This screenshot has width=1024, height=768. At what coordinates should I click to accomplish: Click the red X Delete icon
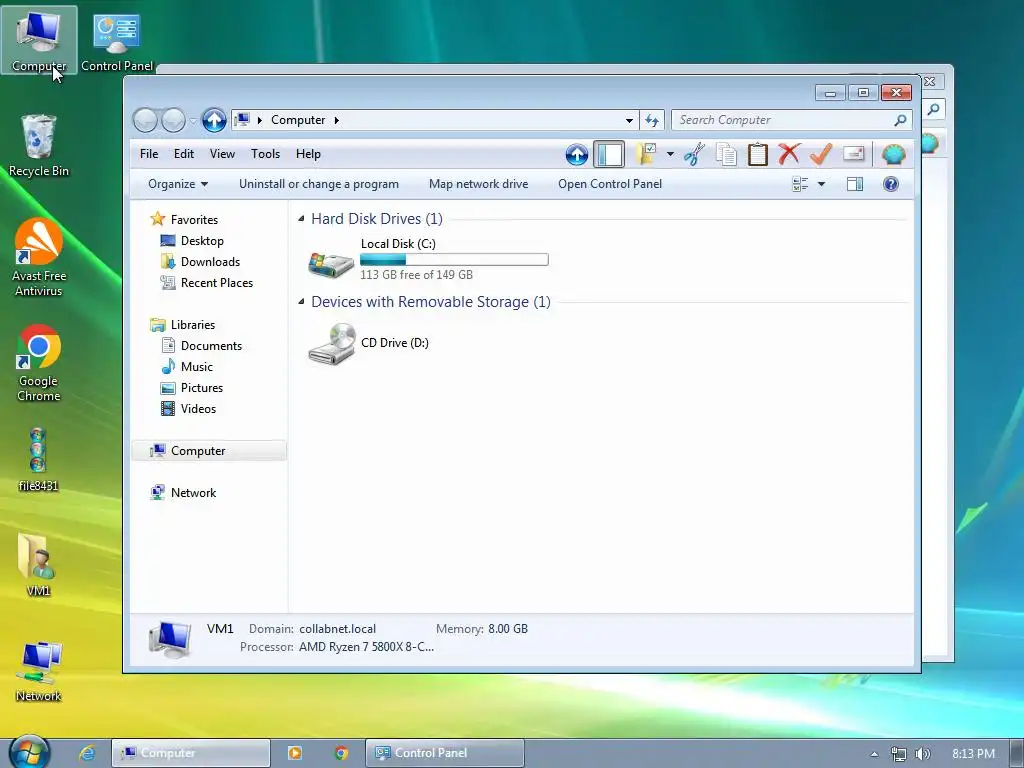(x=789, y=154)
